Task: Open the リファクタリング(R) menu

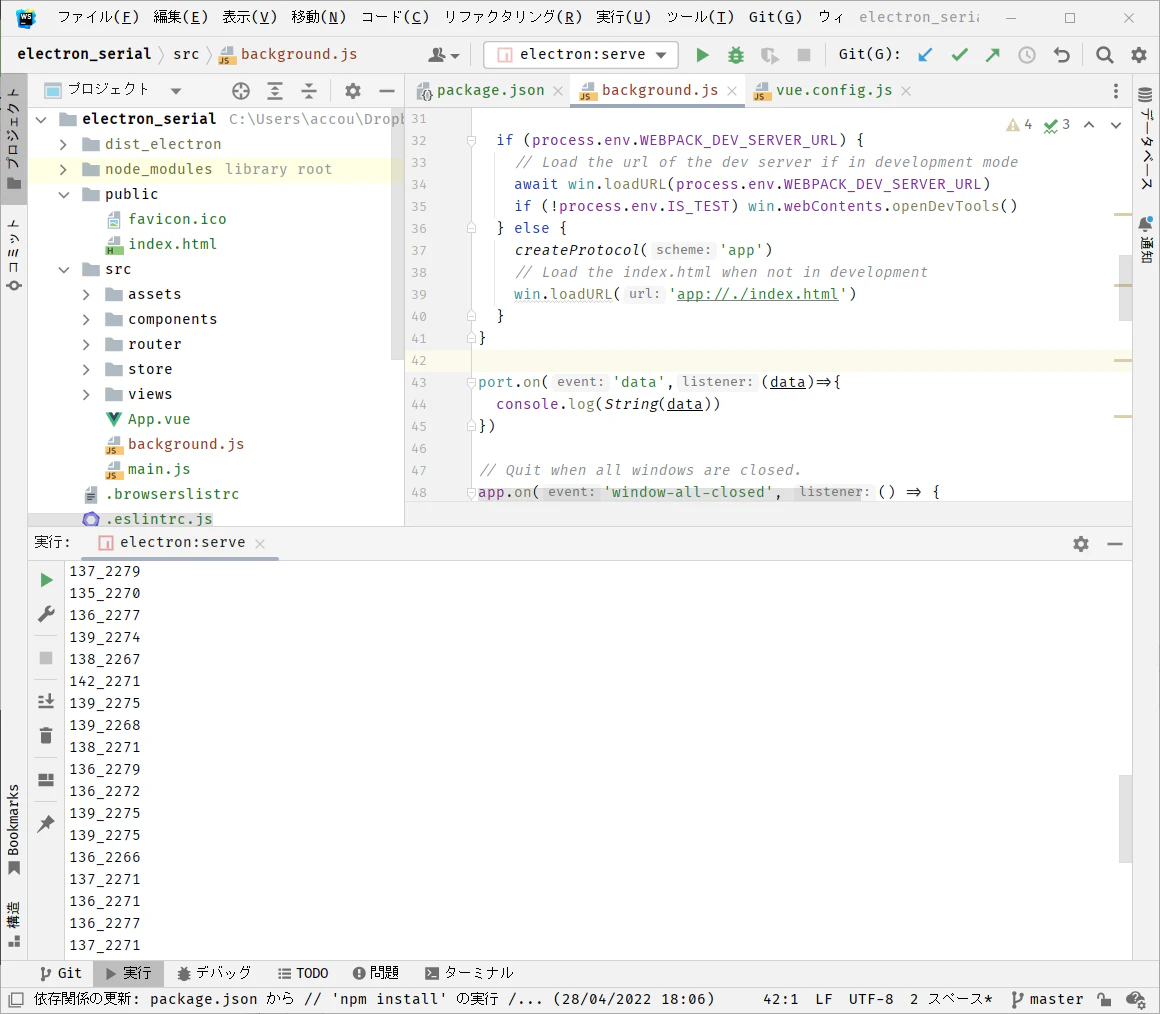Action: tap(513, 17)
